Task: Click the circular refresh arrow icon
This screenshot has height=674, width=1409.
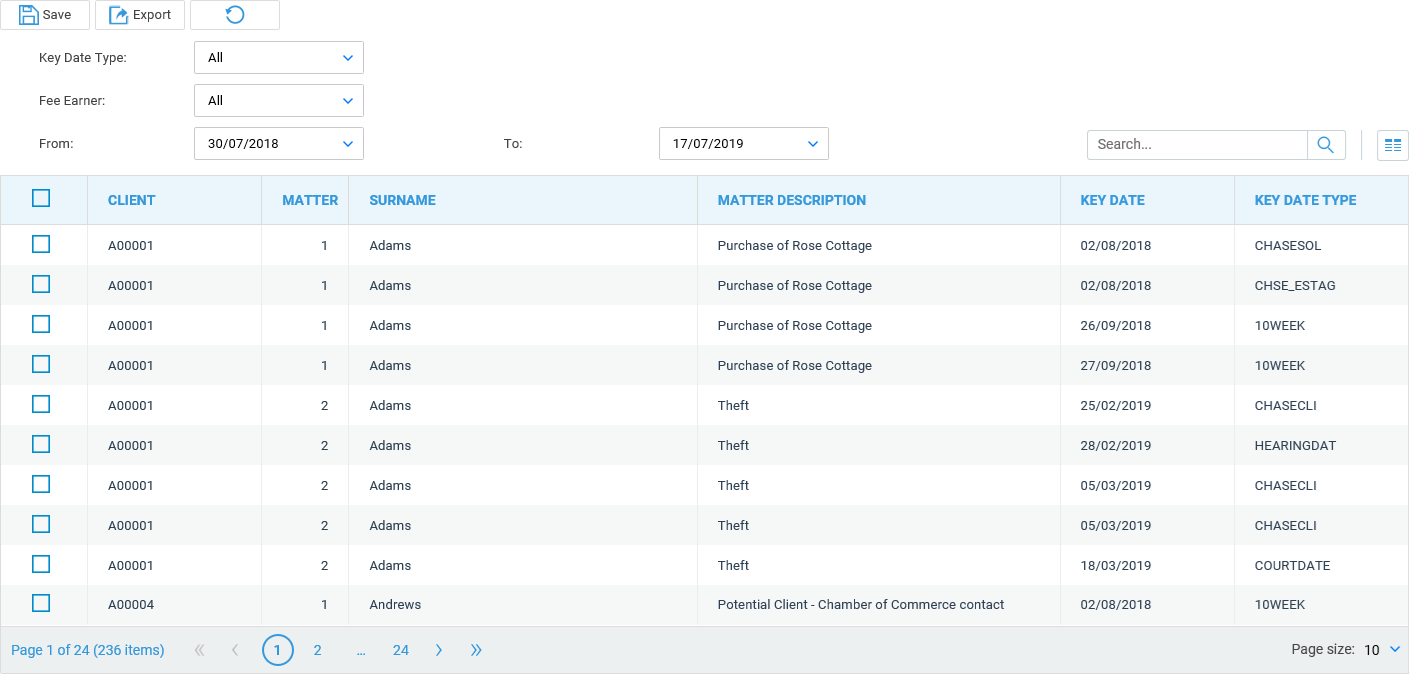Action: pyautogui.click(x=235, y=15)
